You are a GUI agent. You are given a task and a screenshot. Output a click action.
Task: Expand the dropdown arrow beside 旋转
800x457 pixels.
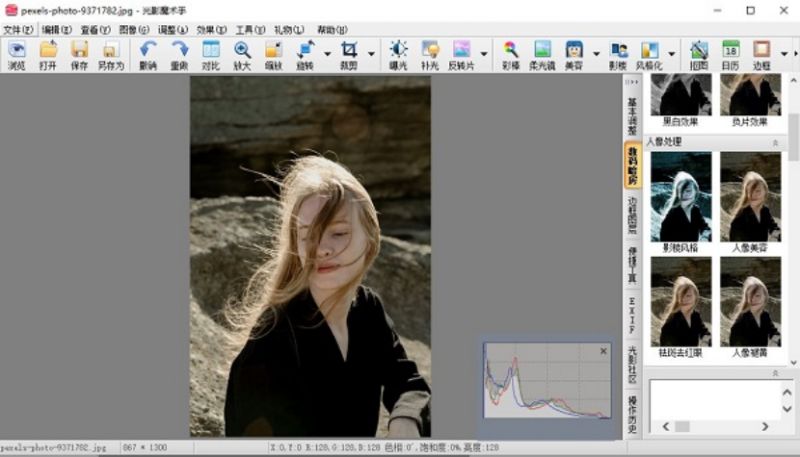pyautogui.click(x=327, y=54)
